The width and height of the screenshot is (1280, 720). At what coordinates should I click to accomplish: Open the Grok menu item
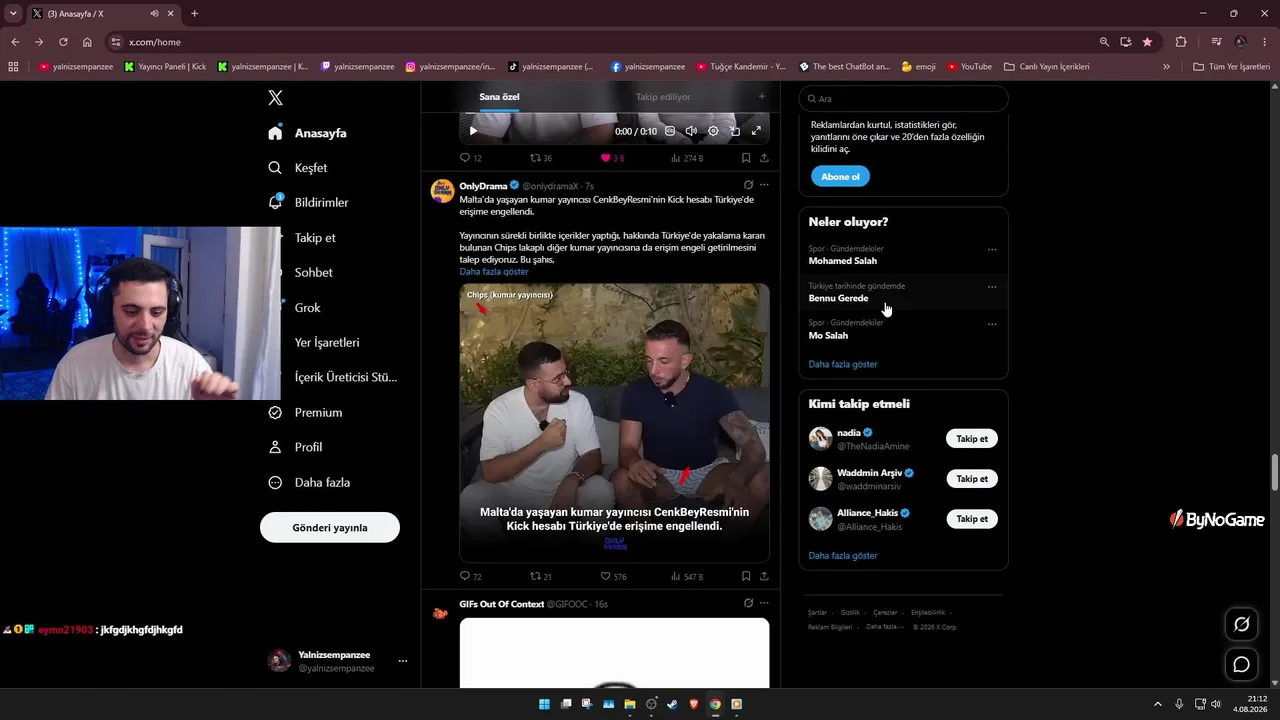point(307,308)
